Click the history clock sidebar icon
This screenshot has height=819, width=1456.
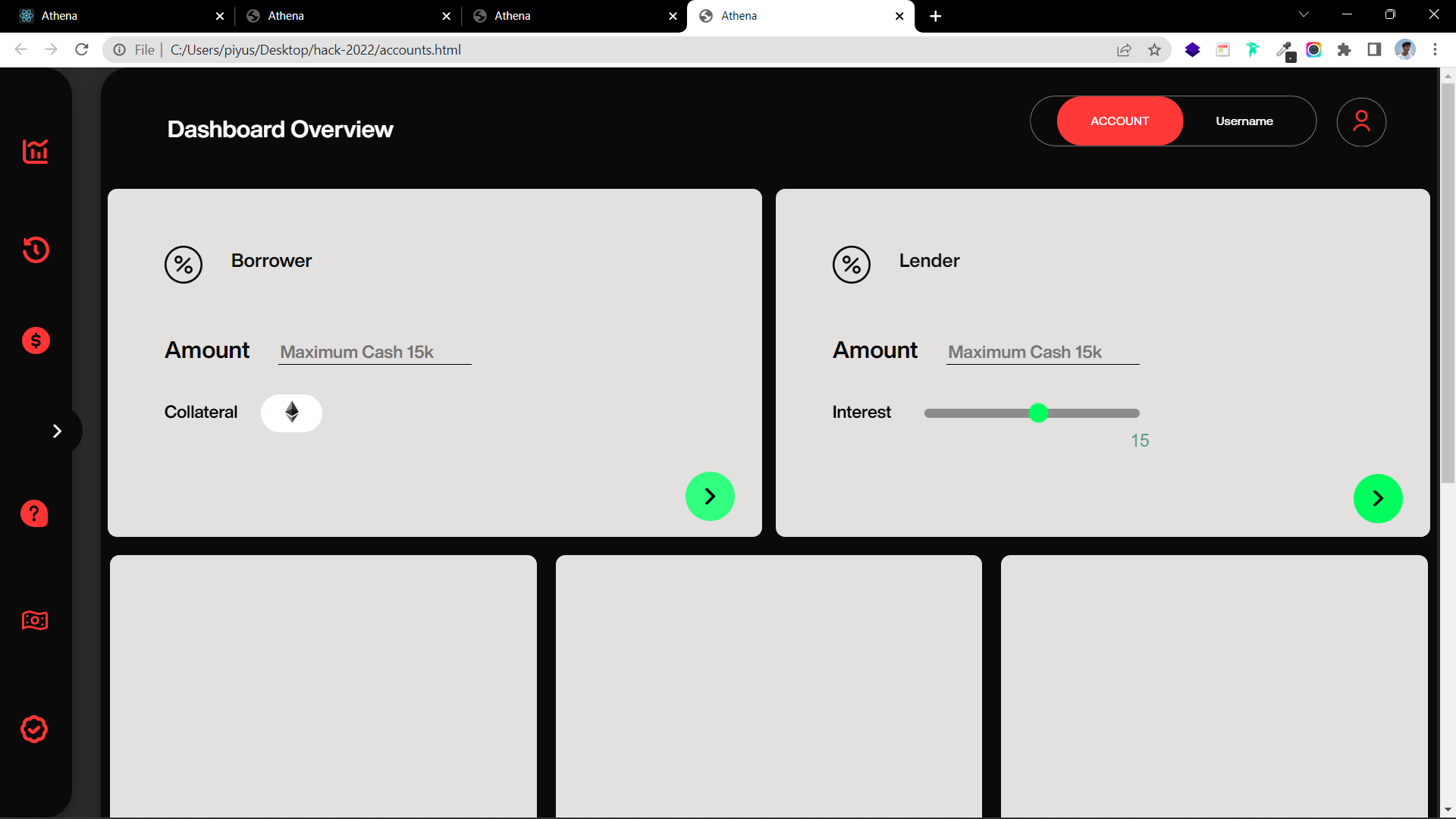pyautogui.click(x=36, y=249)
